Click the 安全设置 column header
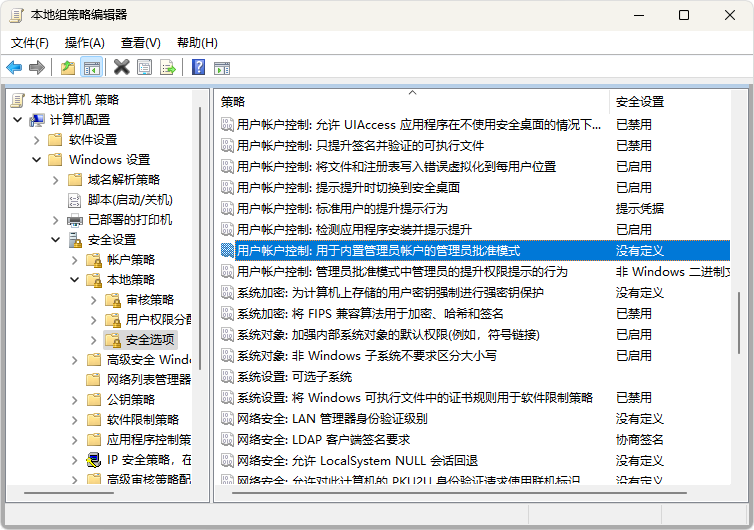 [660, 102]
